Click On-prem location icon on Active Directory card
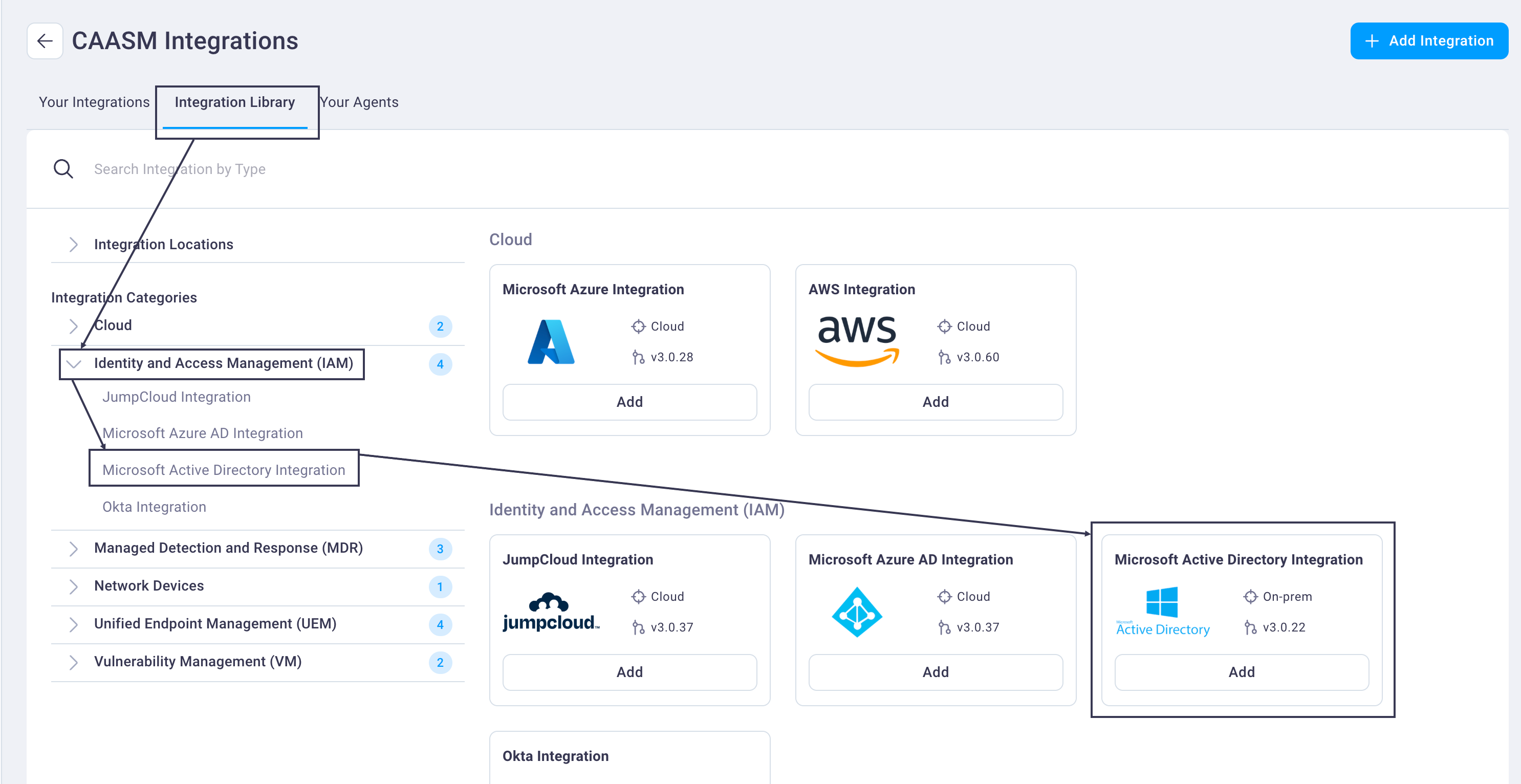1521x784 pixels. coord(1250,597)
